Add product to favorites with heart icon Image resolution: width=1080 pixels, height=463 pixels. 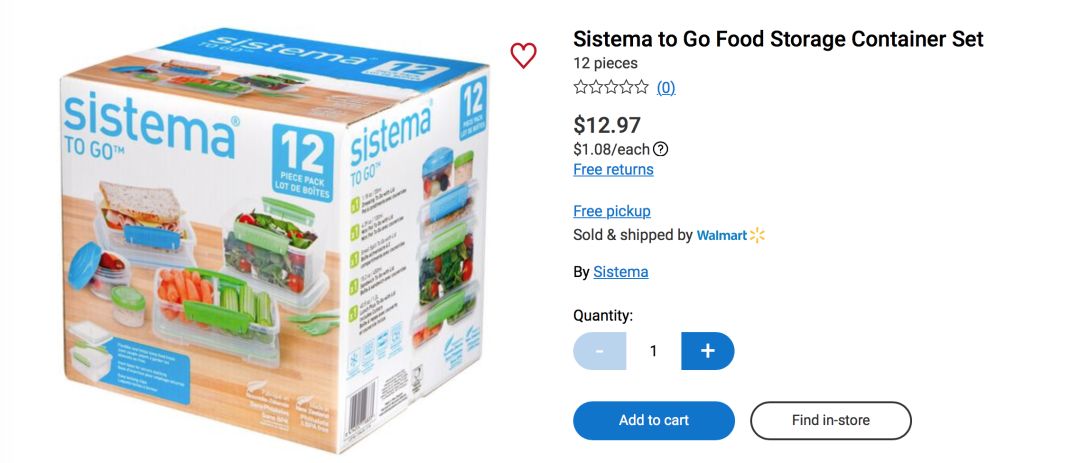[523, 55]
